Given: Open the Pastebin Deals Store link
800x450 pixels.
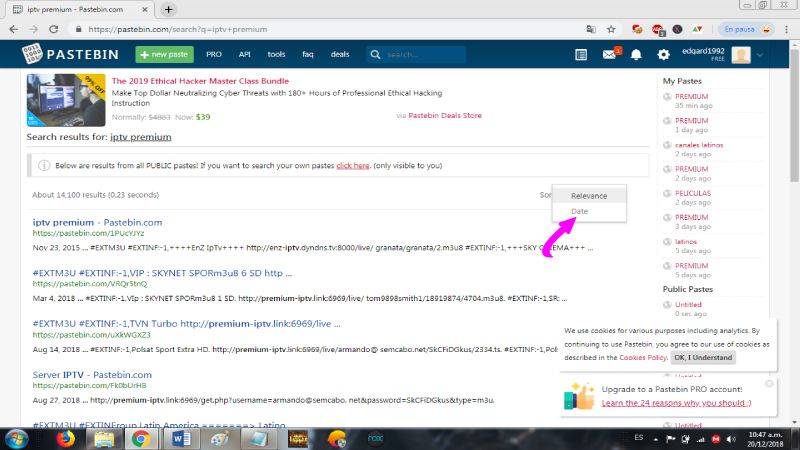Looking at the screenshot, I should pos(445,115).
